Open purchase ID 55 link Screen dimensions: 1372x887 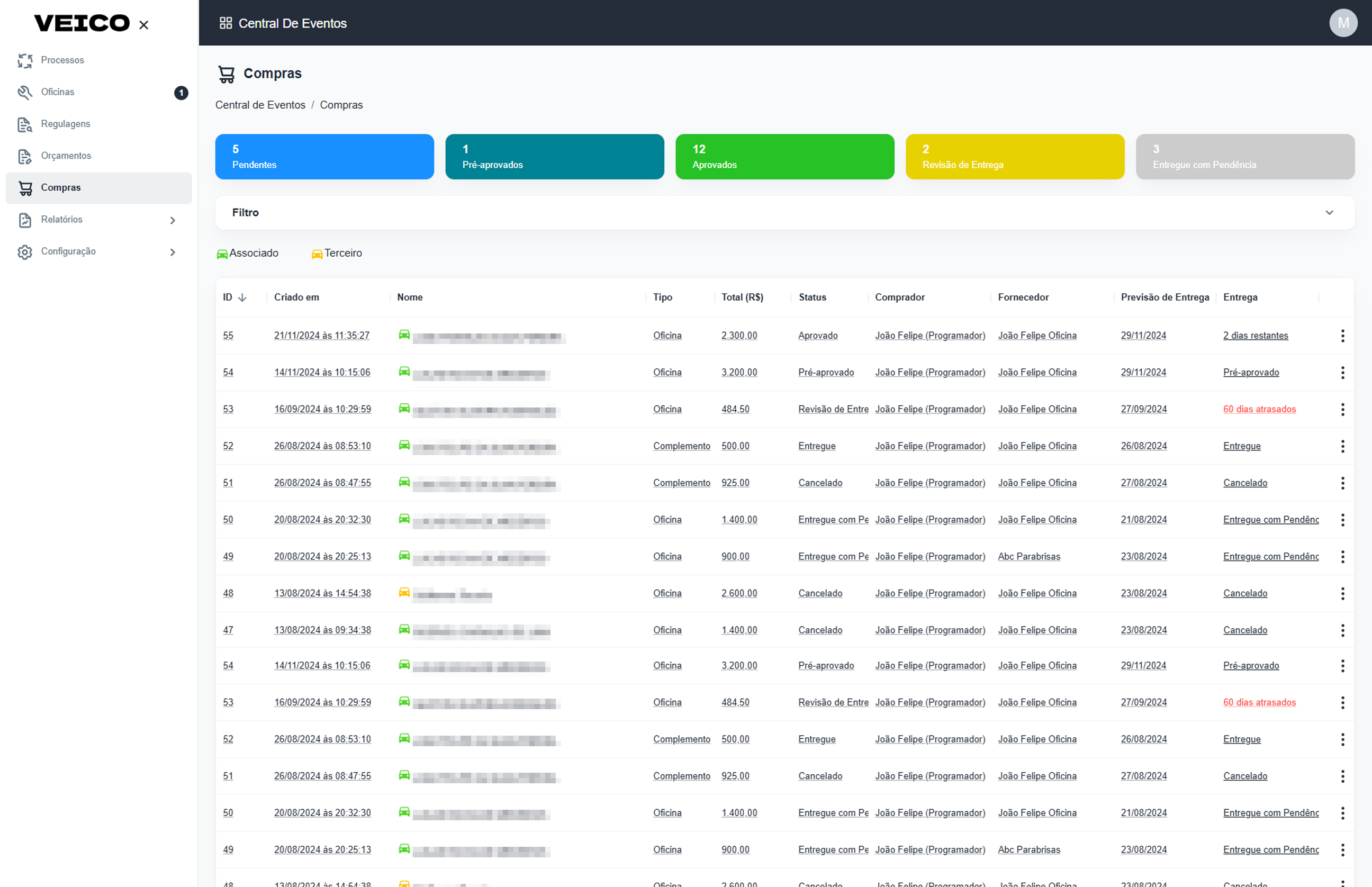[x=228, y=335]
